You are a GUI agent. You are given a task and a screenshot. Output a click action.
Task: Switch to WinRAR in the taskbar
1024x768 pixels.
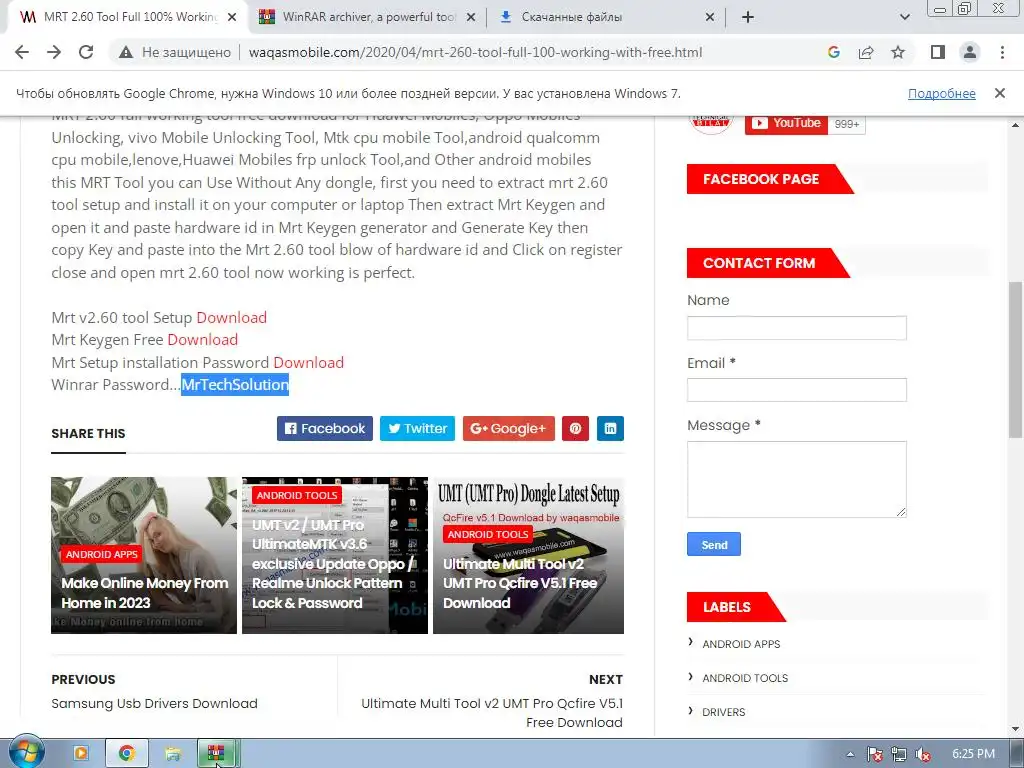click(217, 754)
